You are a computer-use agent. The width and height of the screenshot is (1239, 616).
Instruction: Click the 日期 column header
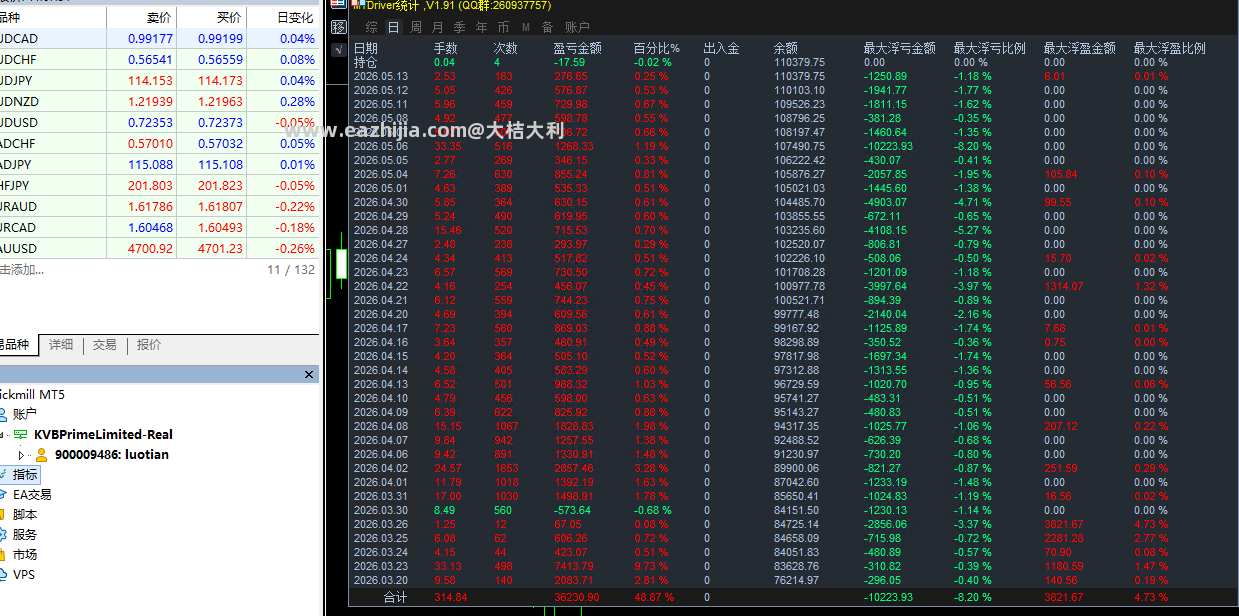coord(366,48)
